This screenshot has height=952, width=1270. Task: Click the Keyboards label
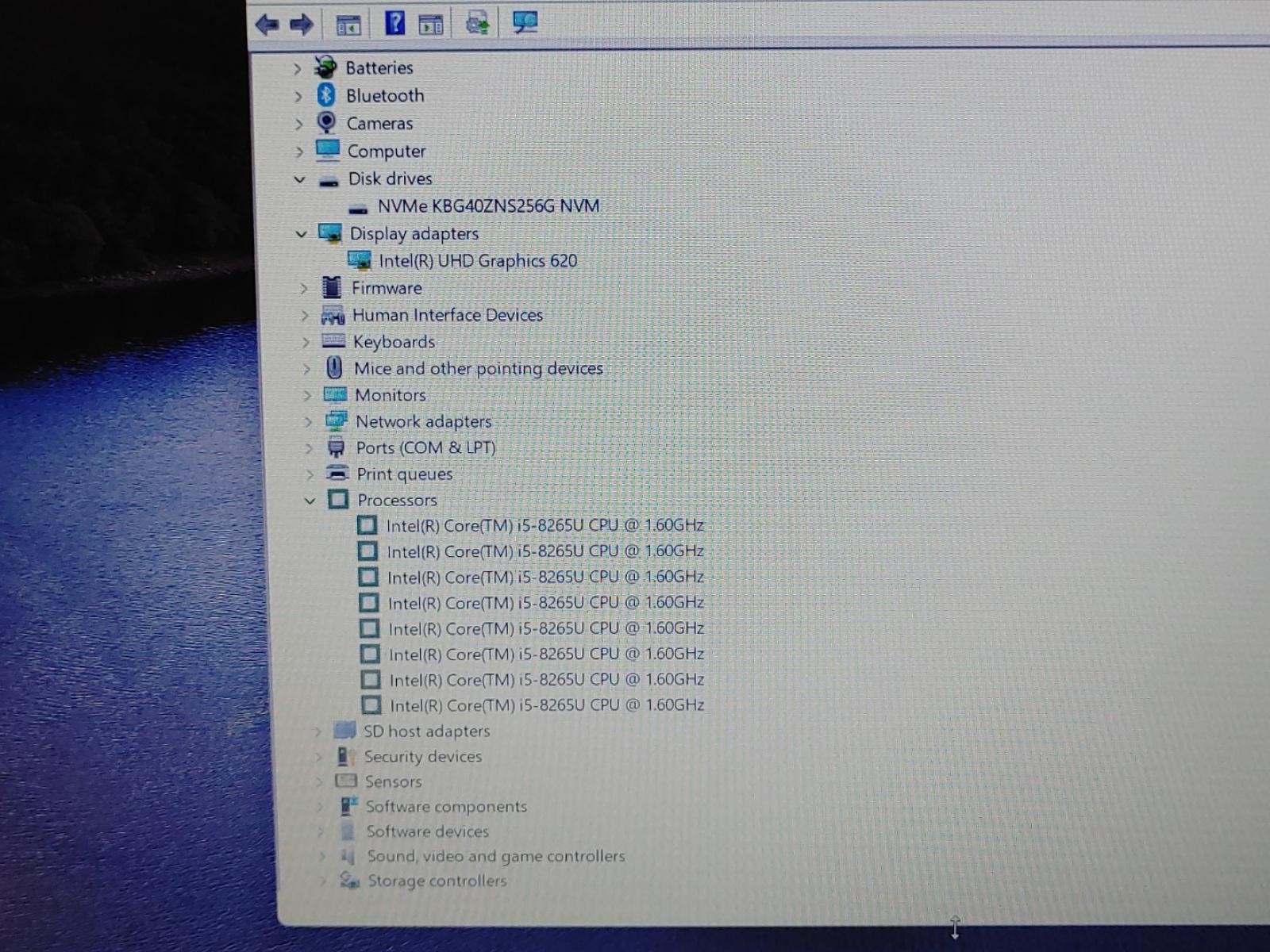[x=394, y=342]
